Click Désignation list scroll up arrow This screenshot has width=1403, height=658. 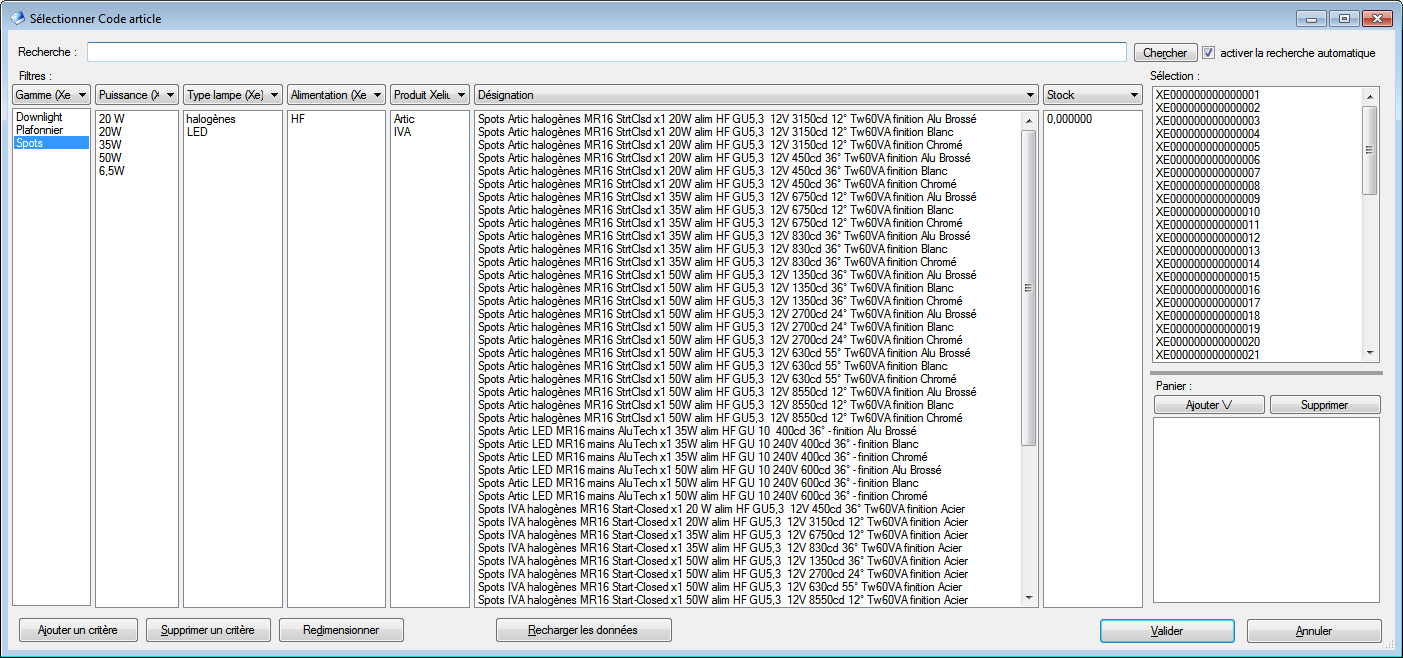(x=1028, y=119)
